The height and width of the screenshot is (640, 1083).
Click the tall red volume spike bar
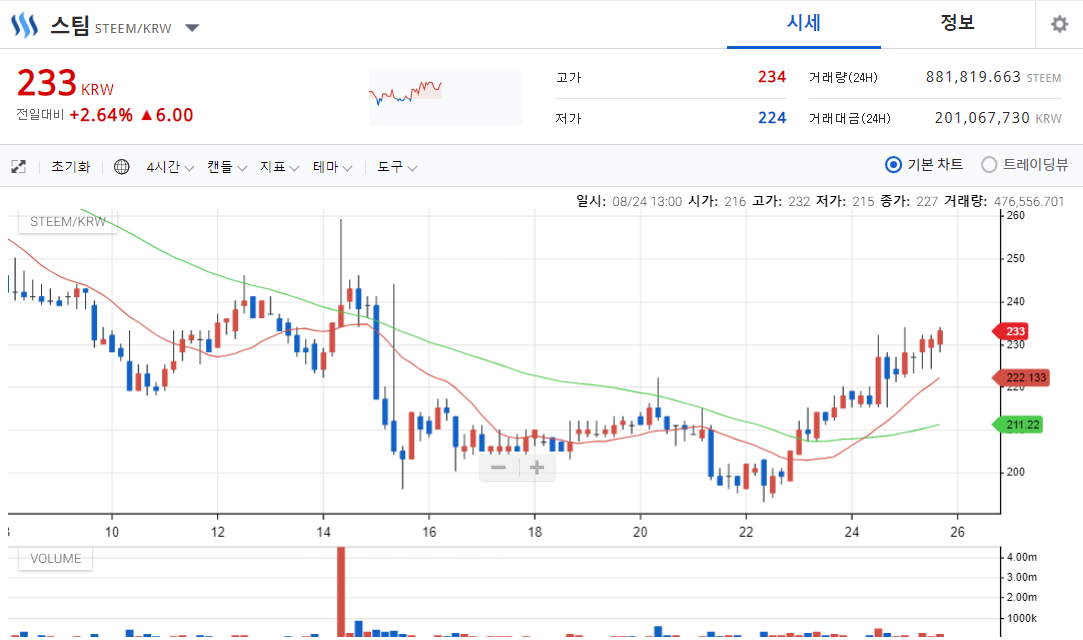(341, 592)
